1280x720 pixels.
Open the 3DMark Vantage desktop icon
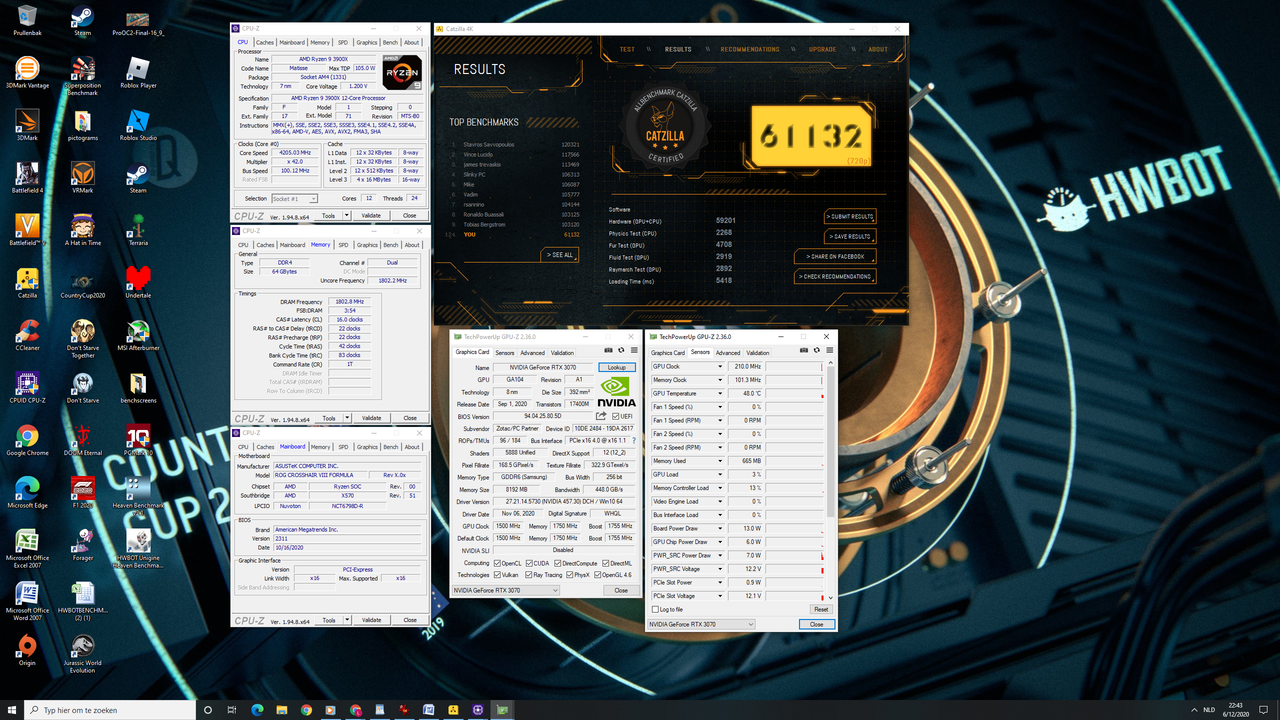[27, 74]
